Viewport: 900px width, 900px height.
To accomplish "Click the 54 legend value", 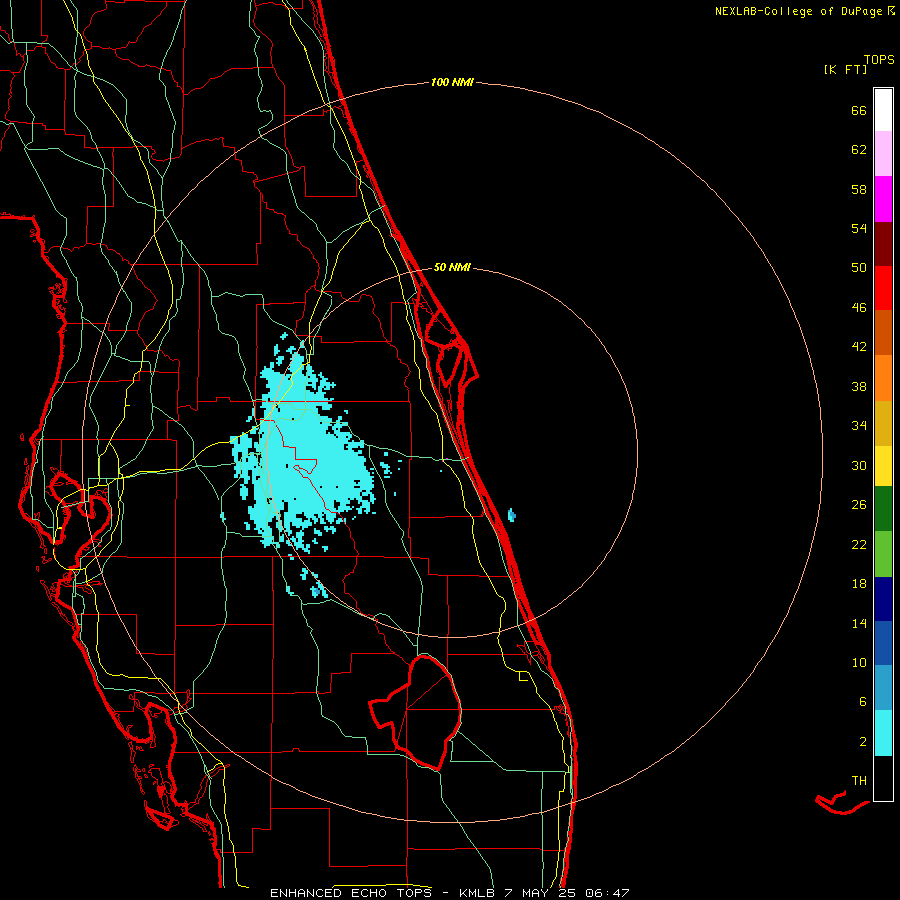I will coord(859,228).
